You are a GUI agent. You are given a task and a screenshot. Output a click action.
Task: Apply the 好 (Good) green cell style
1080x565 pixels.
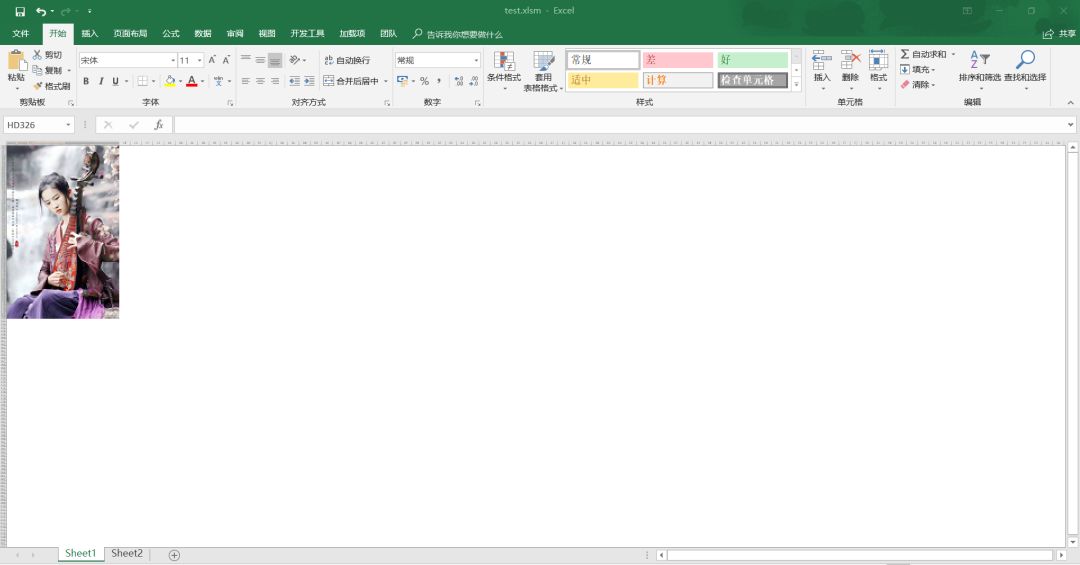tap(752, 60)
